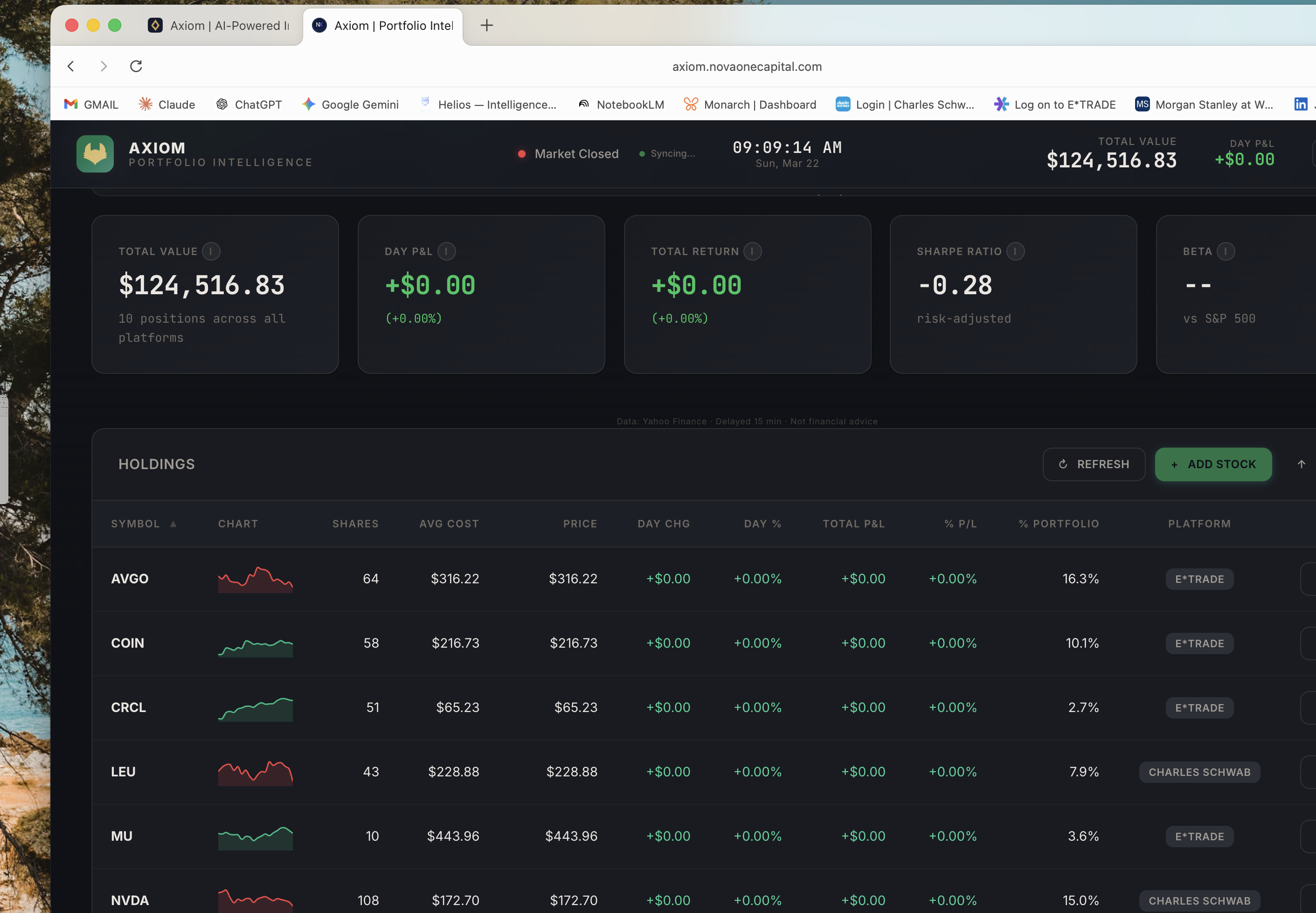Viewport: 1316px width, 913px height.
Task: Click the $124,516.83 total in the header
Action: click(x=1111, y=160)
